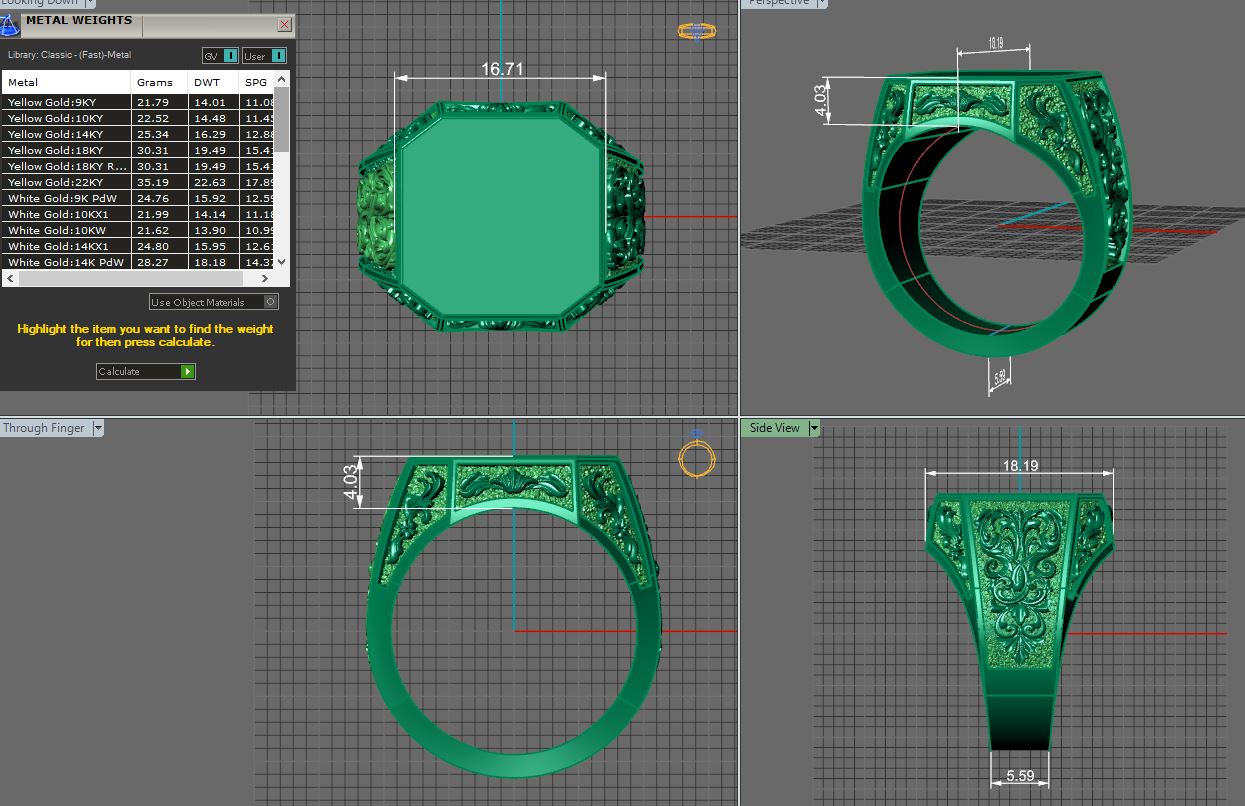
Task: Open the Through Finger viewport dropdown
Action: (x=97, y=428)
